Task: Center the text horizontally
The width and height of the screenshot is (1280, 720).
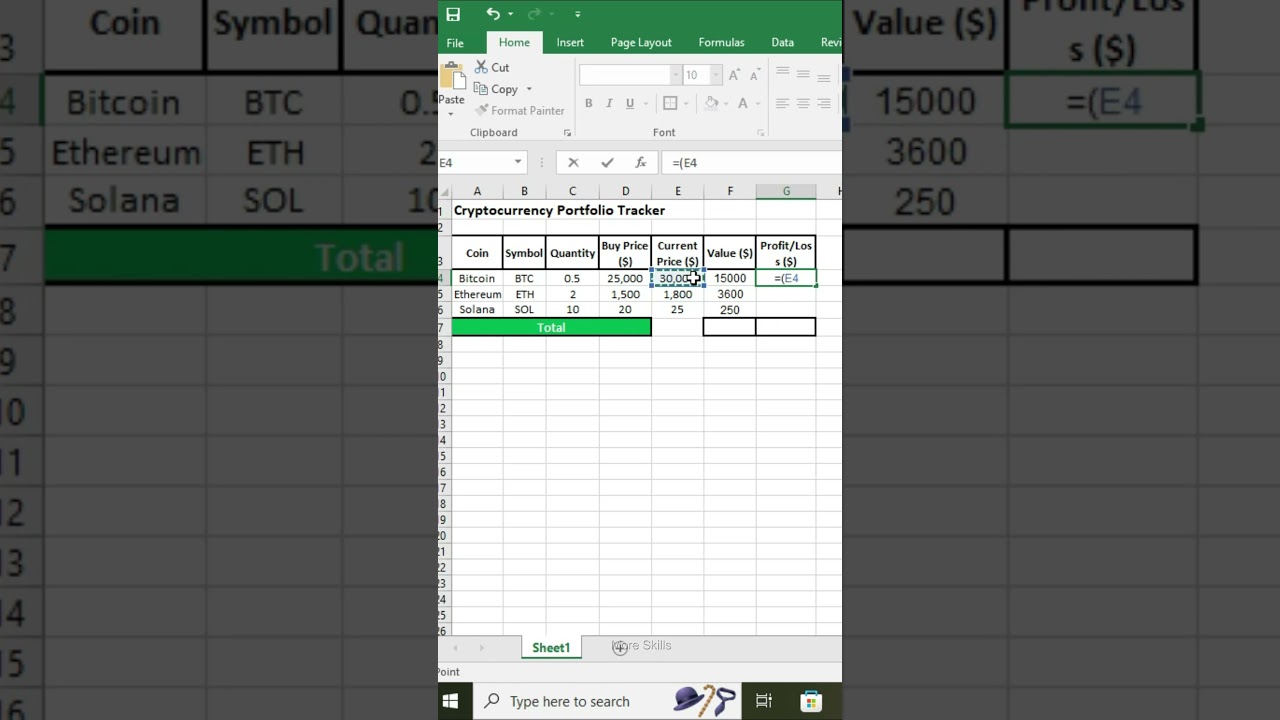Action: [x=803, y=103]
